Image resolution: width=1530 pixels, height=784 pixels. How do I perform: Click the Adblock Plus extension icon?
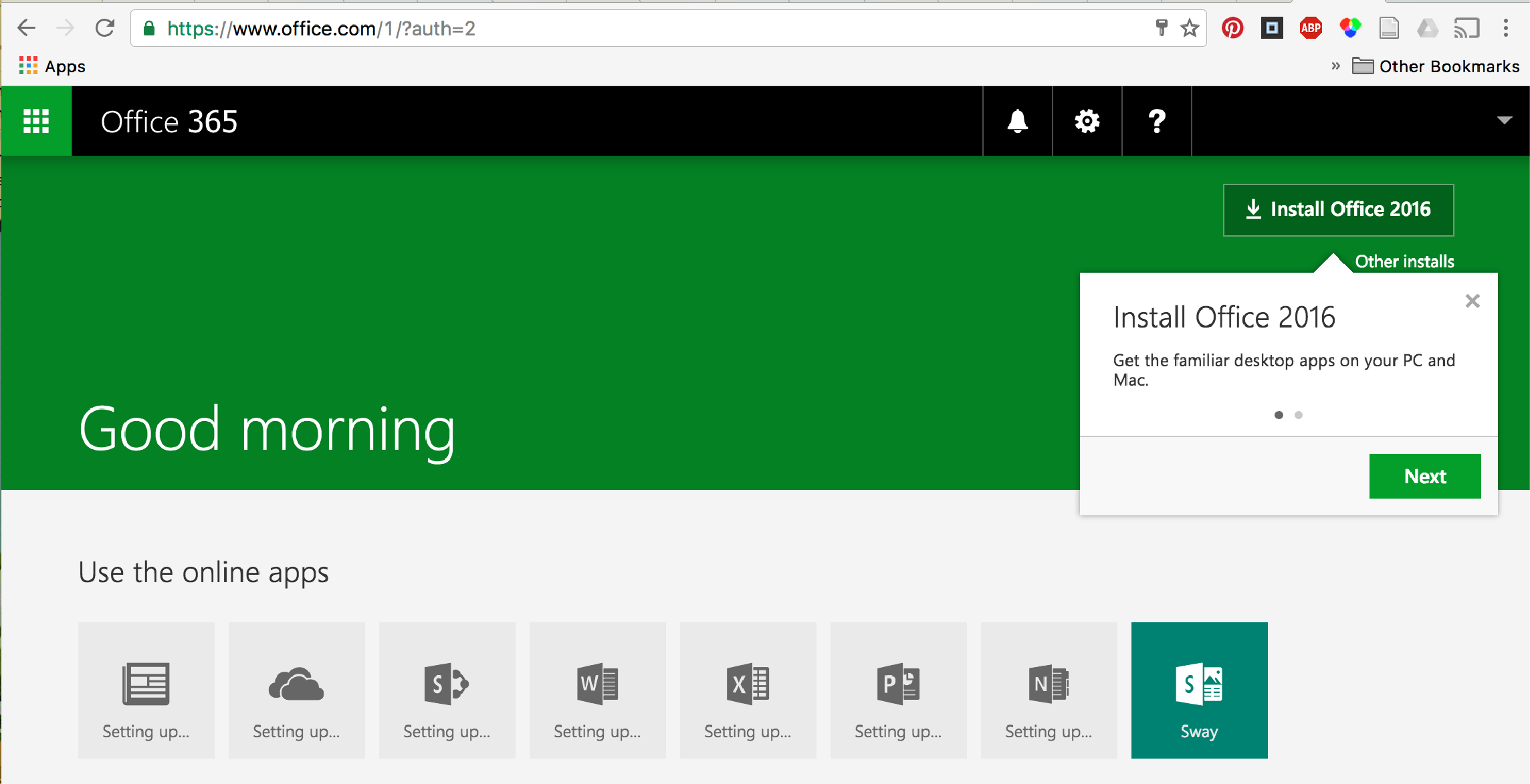click(x=1310, y=28)
